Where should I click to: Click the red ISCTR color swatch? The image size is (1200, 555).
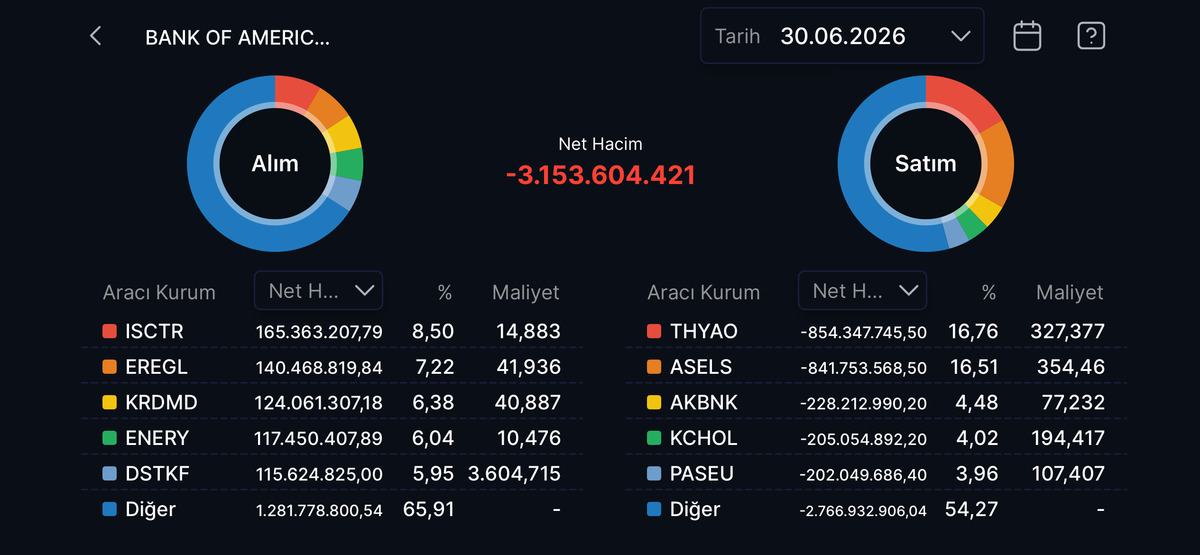tap(110, 331)
